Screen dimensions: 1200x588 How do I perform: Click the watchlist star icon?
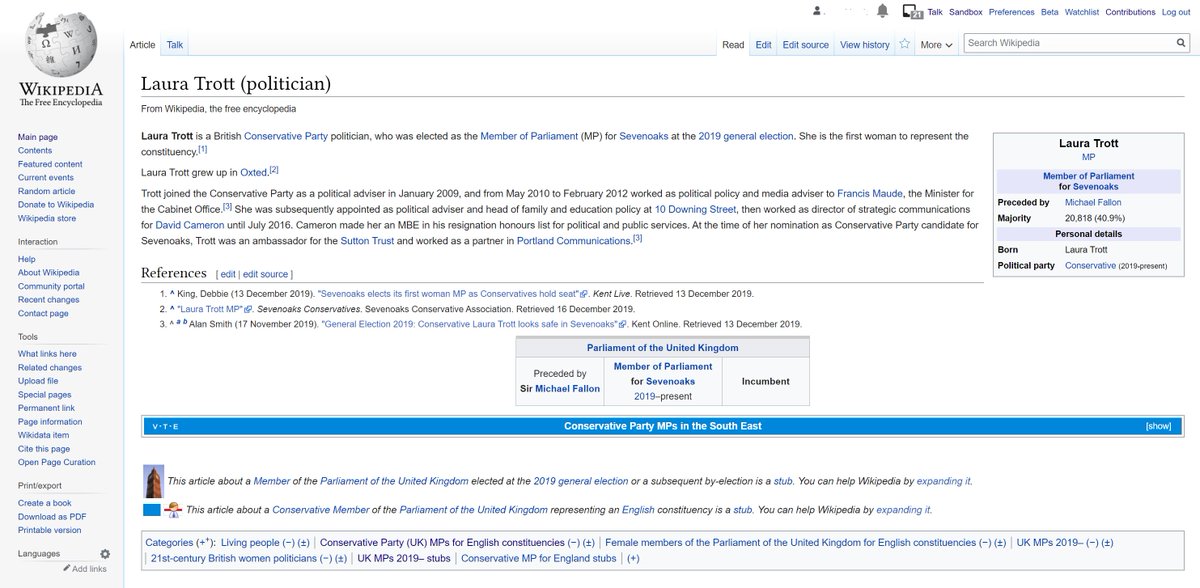[x=904, y=44]
